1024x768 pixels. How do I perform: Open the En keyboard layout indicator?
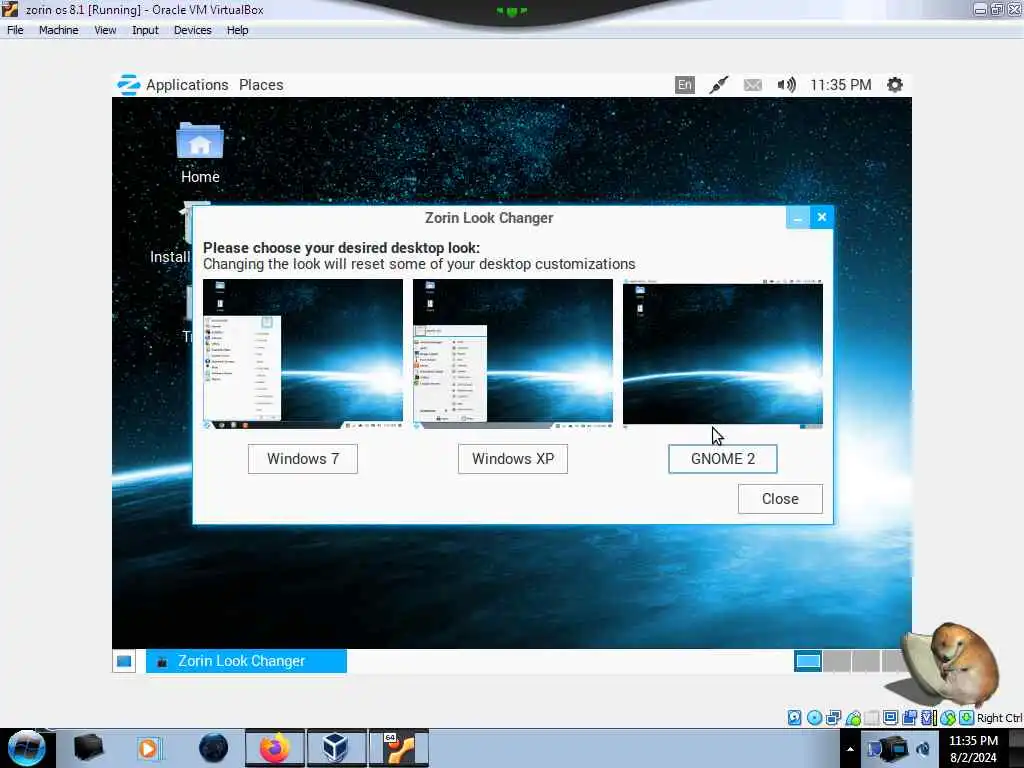pos(684,85)
